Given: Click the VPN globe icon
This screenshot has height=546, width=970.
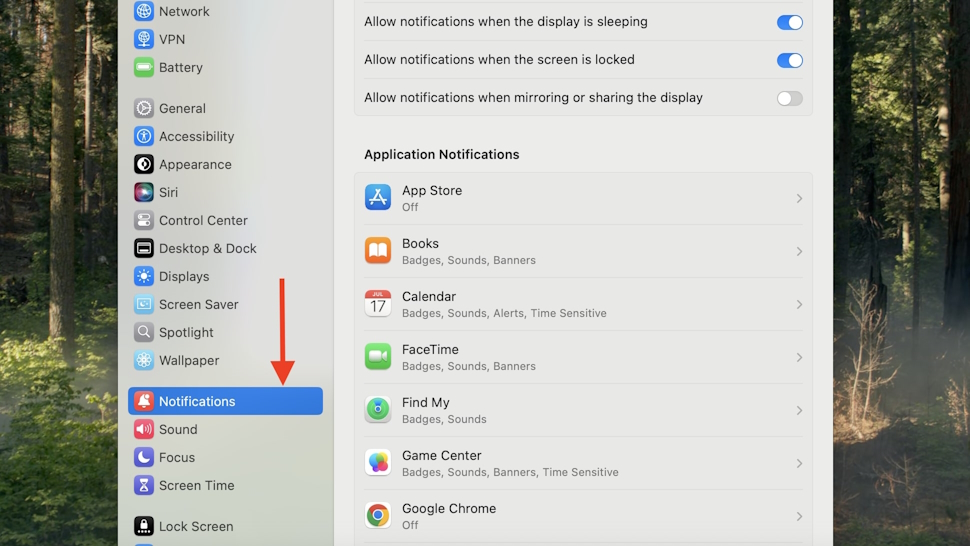Looking at the screenshot, I should point(144,39).
